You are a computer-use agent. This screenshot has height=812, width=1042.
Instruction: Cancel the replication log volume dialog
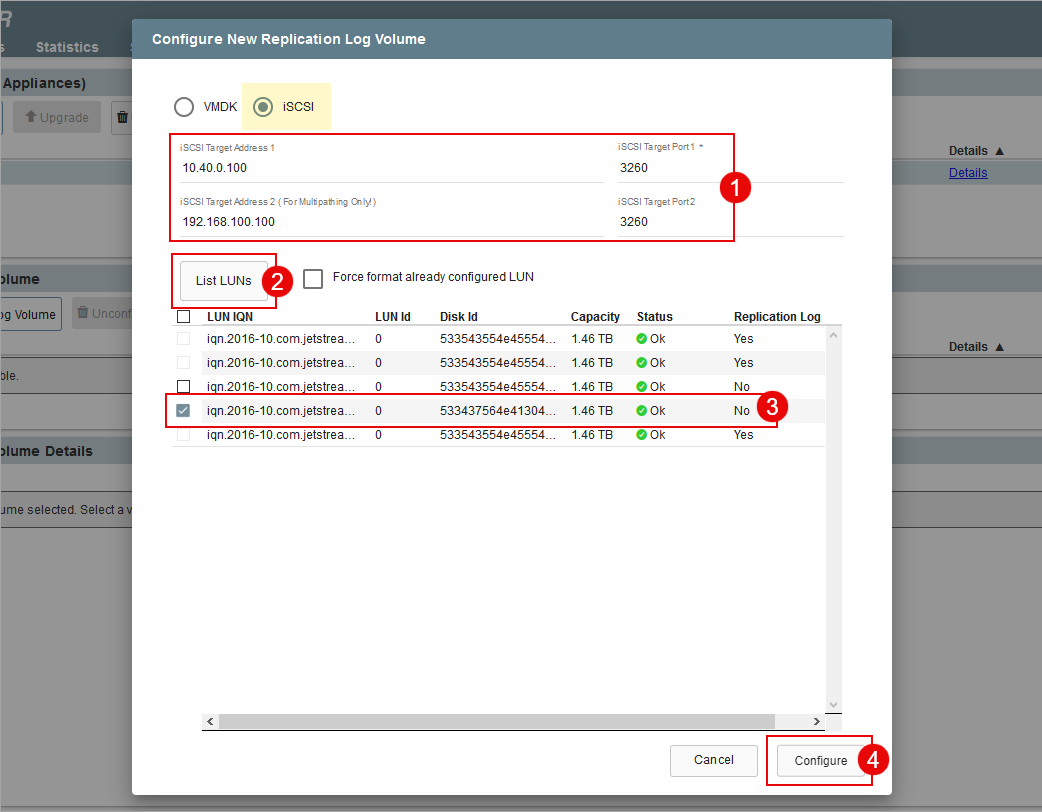pos(713,760)
